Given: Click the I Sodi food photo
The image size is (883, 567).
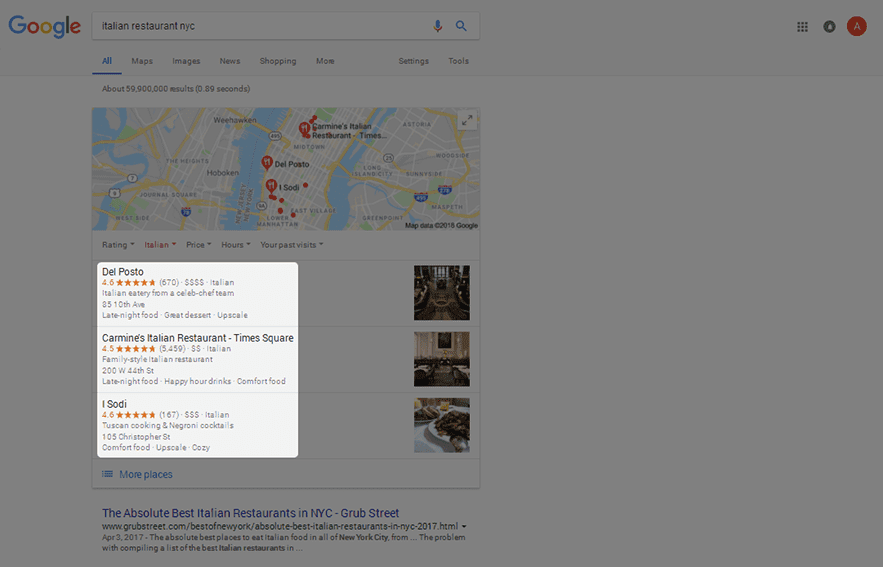Looking at the screenshot, I should pos(442,425).
